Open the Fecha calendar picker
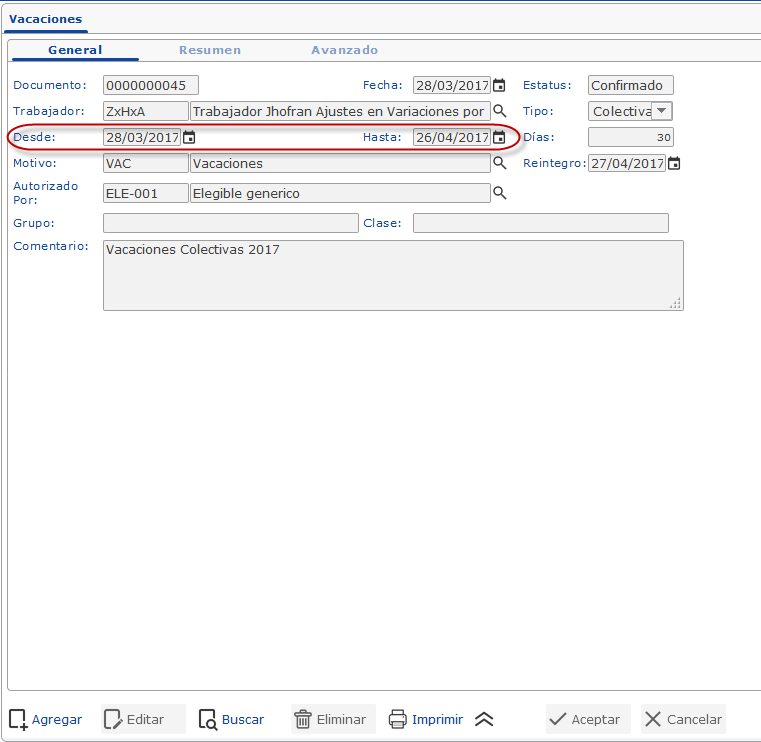761x742 pixels. coord(499,86)
